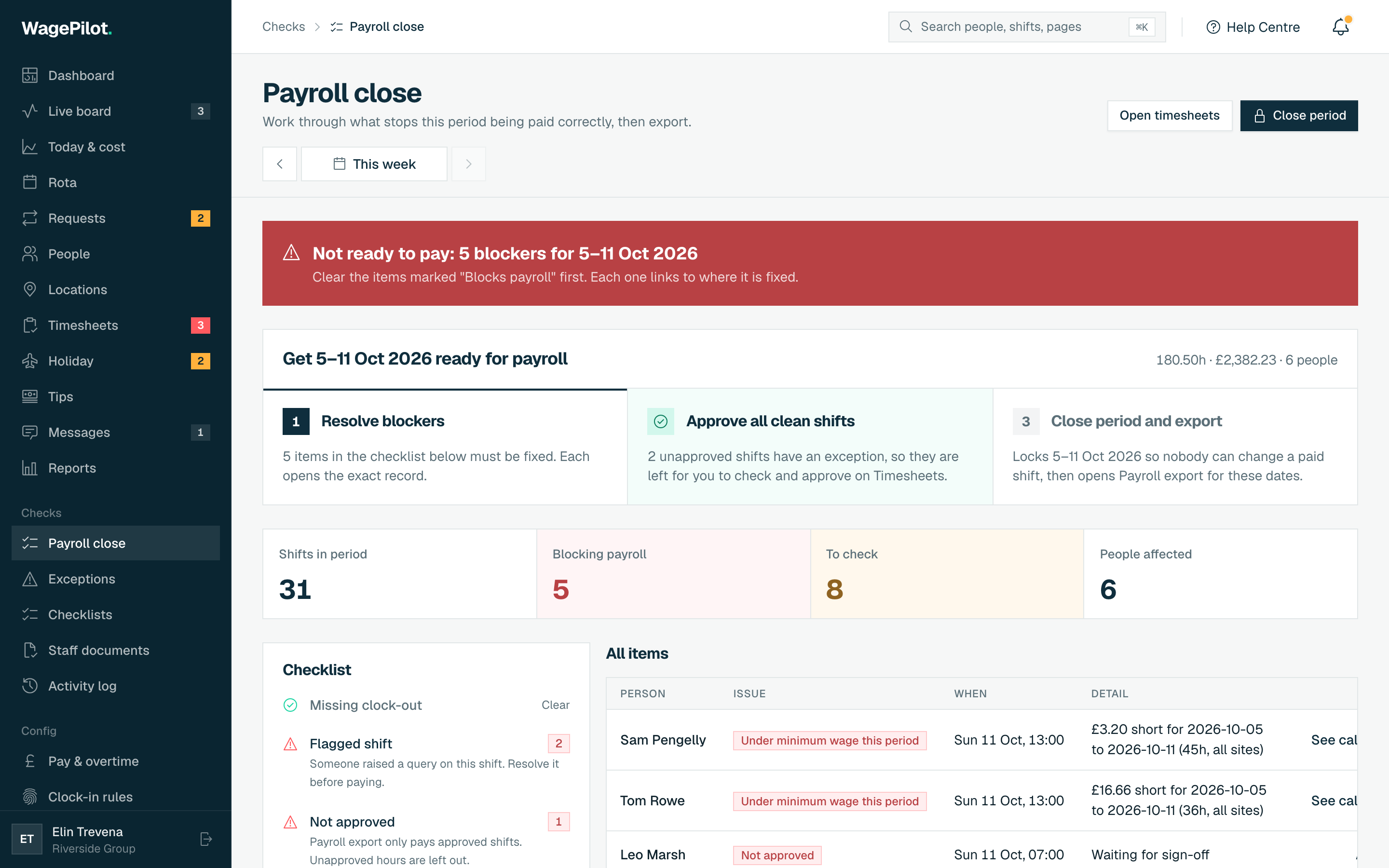Image resolution: width=1389 pixels, height=868 pixels.
Task: Select the Resolve blockers step
Action: tap(445, 447)
